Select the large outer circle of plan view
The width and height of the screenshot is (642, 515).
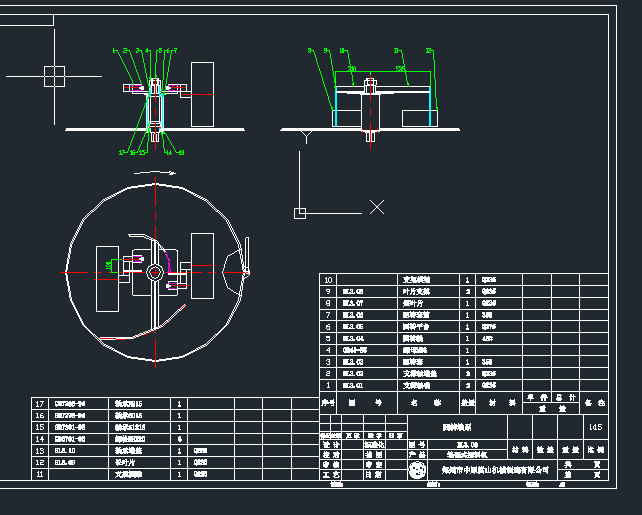(154, 272)
